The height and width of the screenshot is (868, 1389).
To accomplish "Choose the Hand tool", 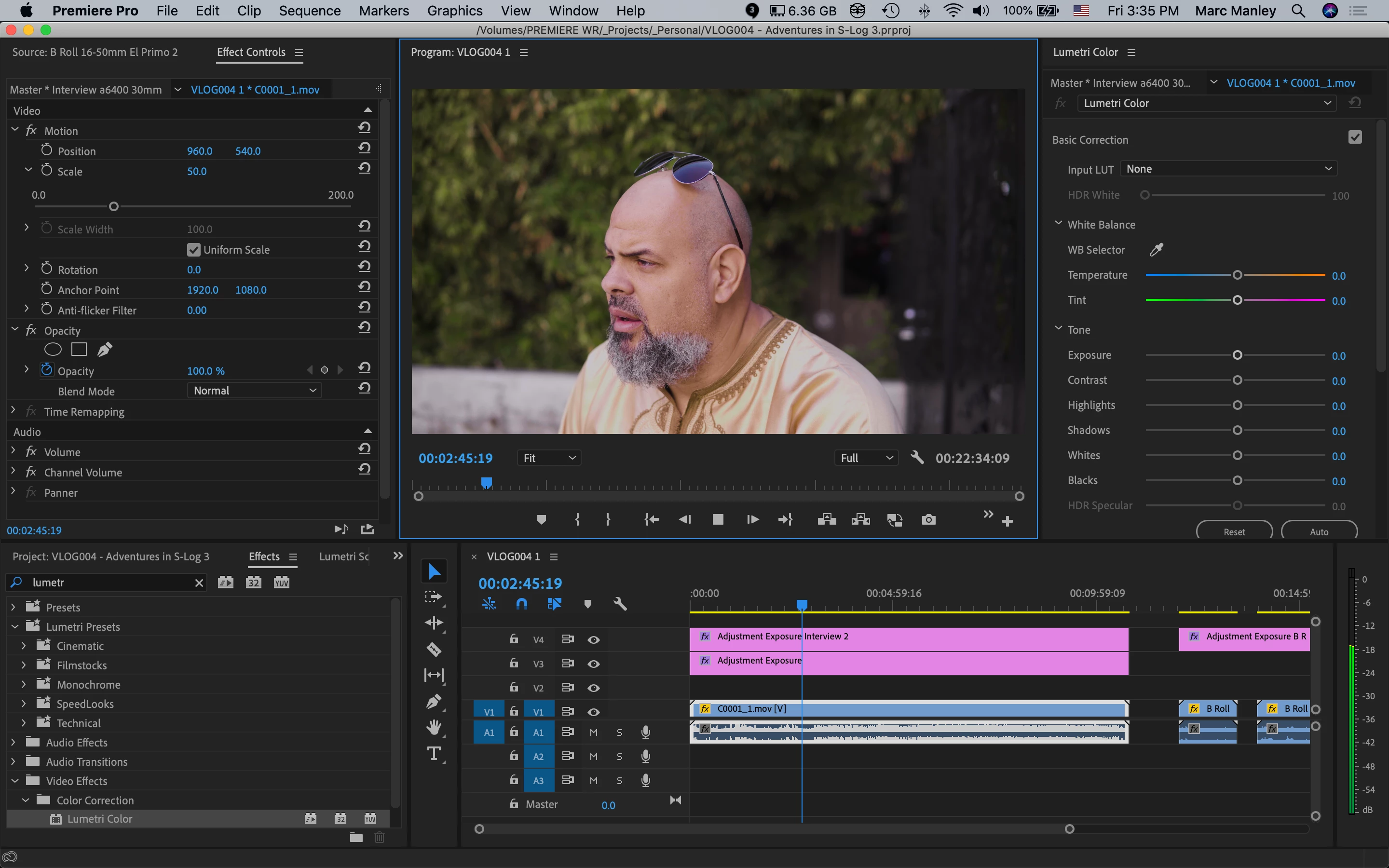I will (x=434, y=727).
